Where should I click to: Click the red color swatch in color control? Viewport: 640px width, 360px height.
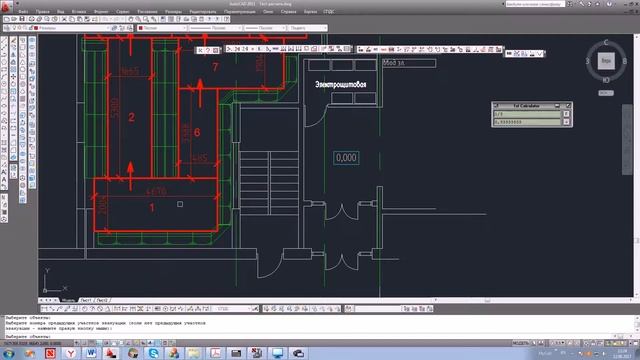pos(141,28)
